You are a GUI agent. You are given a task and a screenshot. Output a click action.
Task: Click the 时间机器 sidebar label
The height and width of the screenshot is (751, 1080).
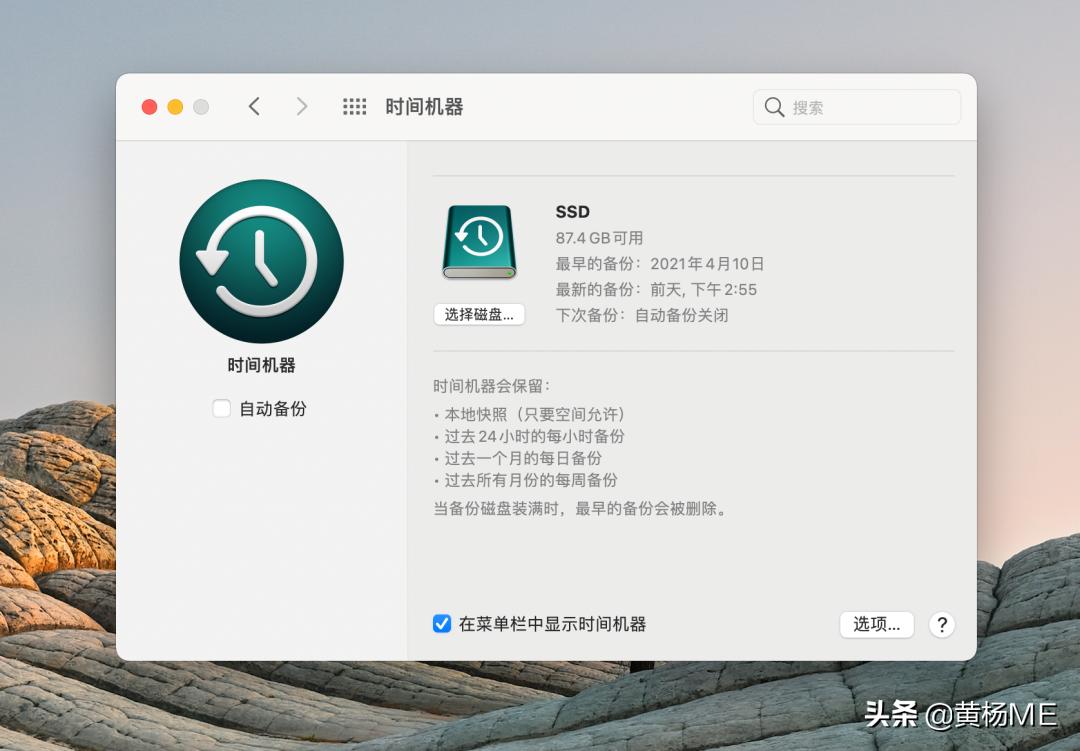pyautogui.click(x=261, y=364)
